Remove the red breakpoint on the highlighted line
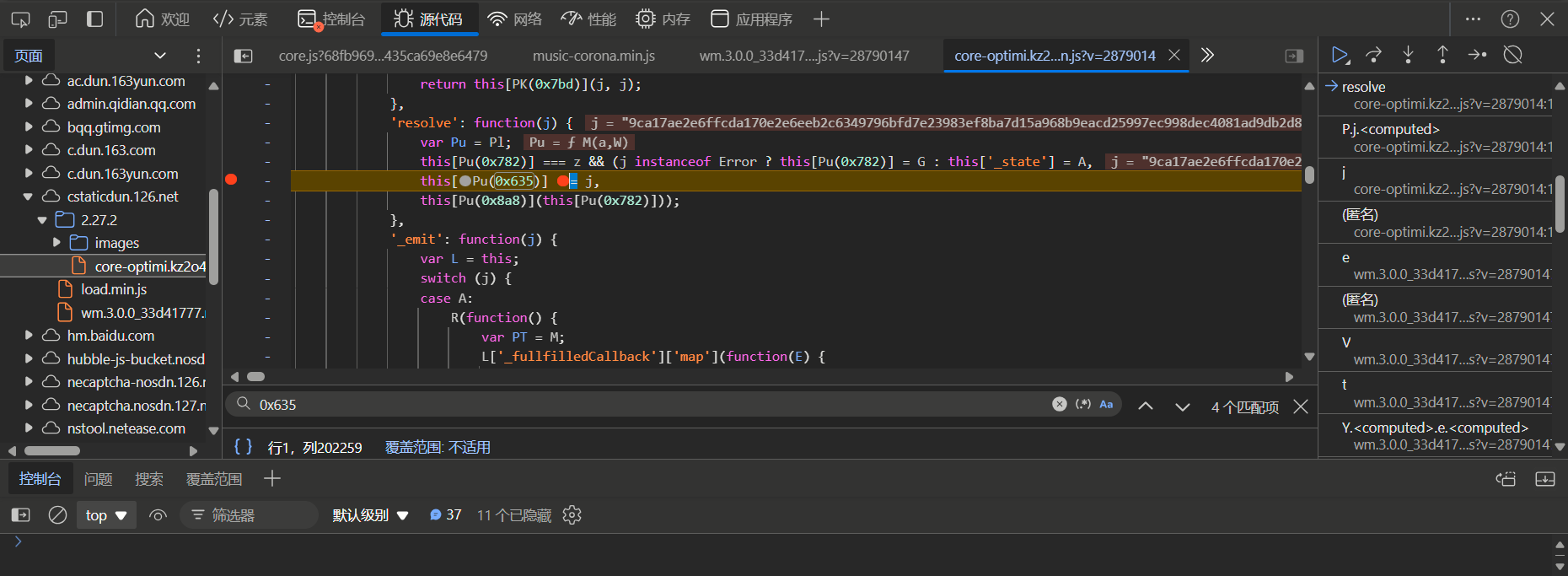1568x576 pixels. (231, 180)
